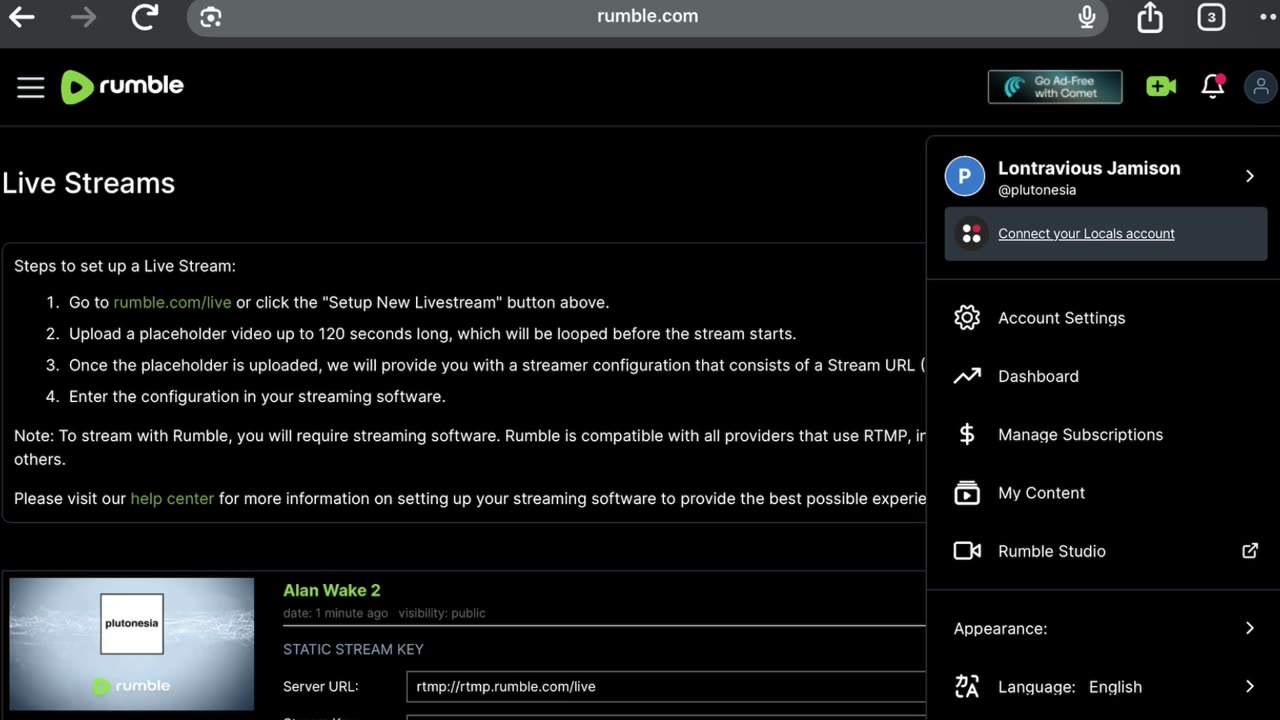Viewport: 1280px width, 720px height.
Task: Click the plutonesia stream thumbnail
Action: [132, 644]
